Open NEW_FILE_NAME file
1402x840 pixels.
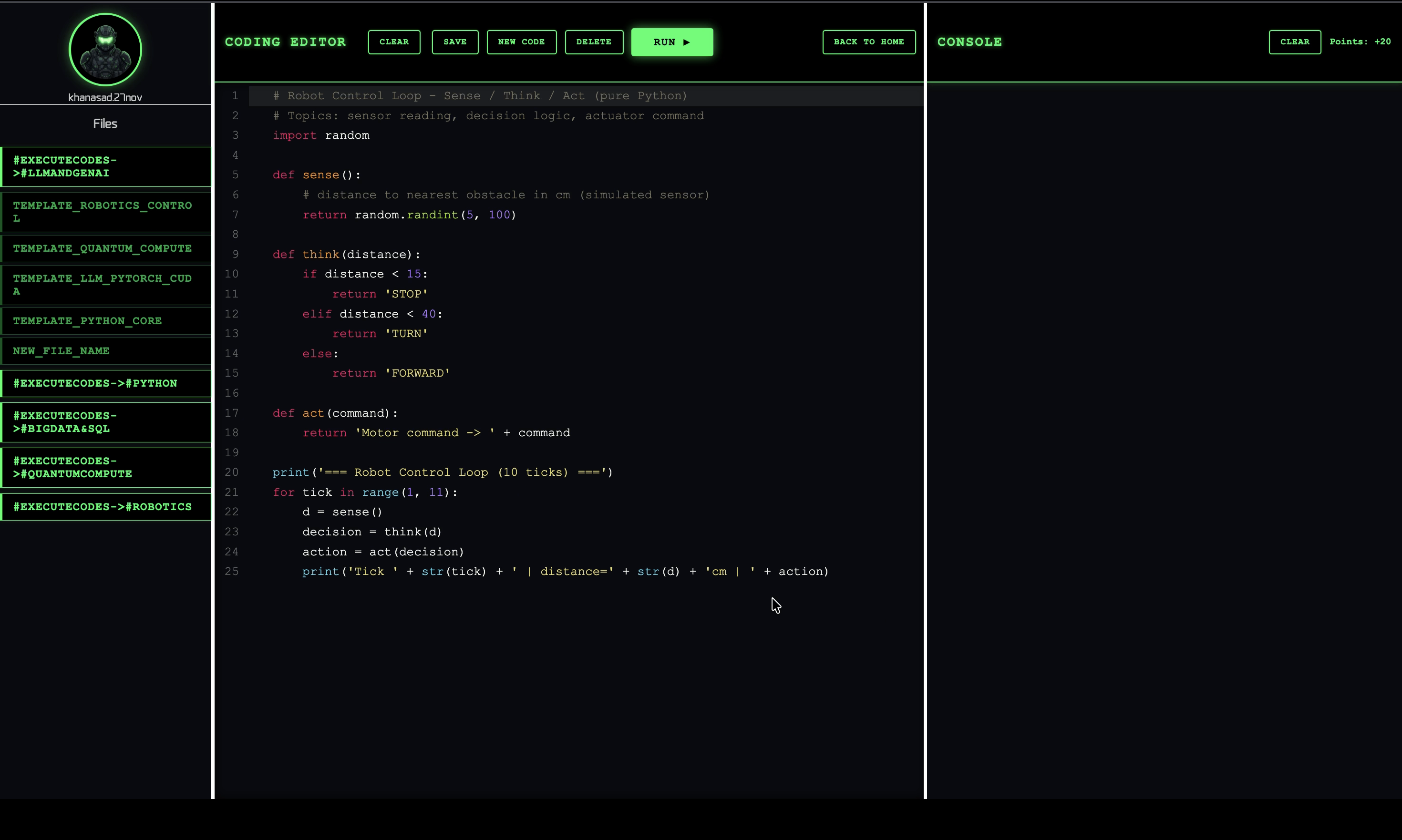click(106, 351)
